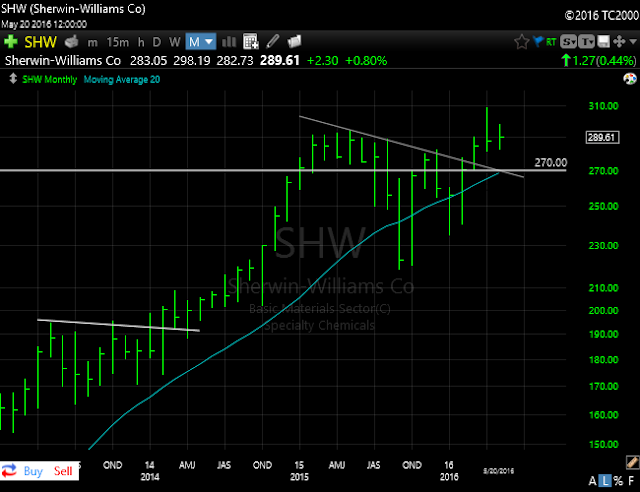Click the add indicator calendar-grid icon

pos(251,41)
